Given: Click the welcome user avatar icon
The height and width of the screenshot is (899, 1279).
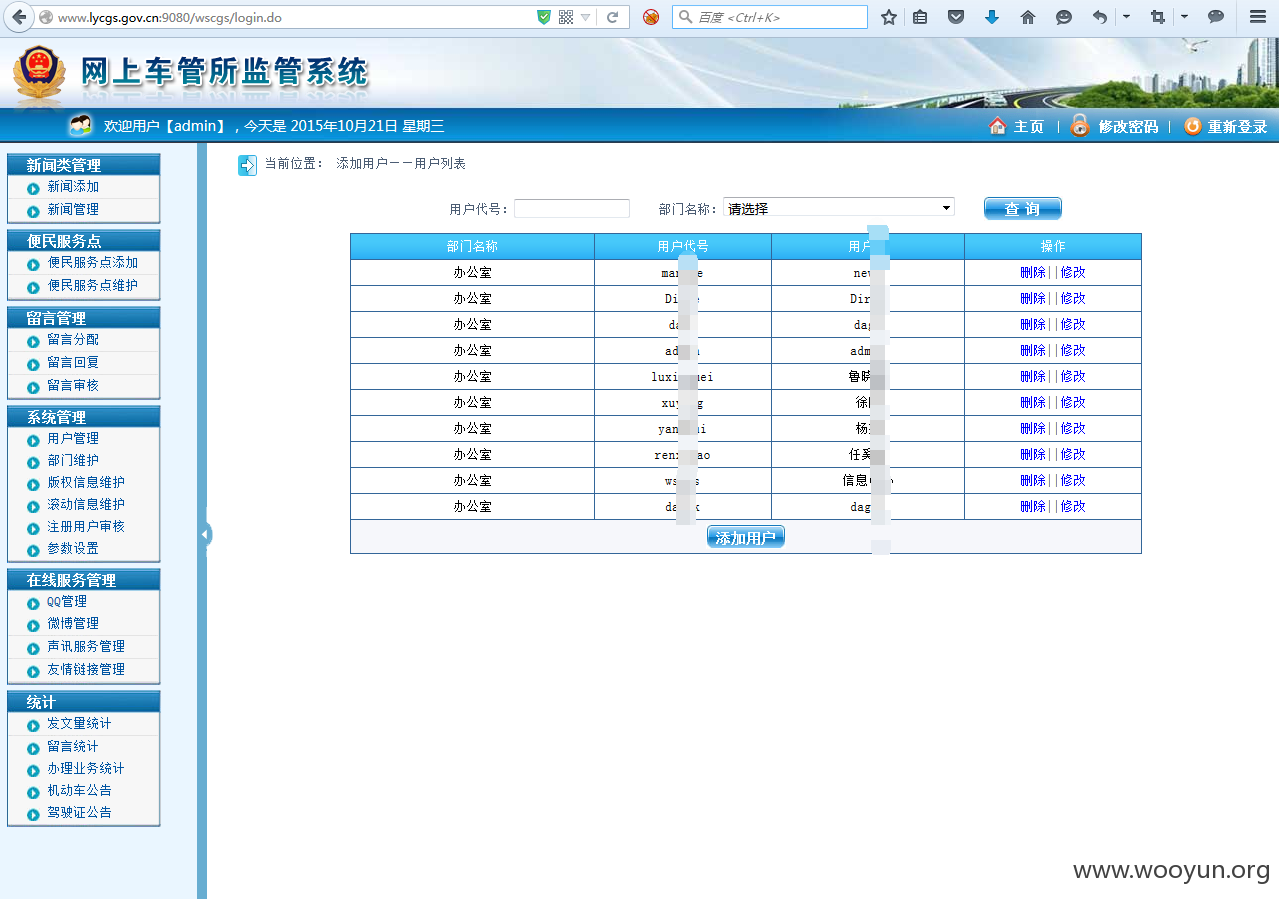Looking at the screenshot, I should (80, 126).
